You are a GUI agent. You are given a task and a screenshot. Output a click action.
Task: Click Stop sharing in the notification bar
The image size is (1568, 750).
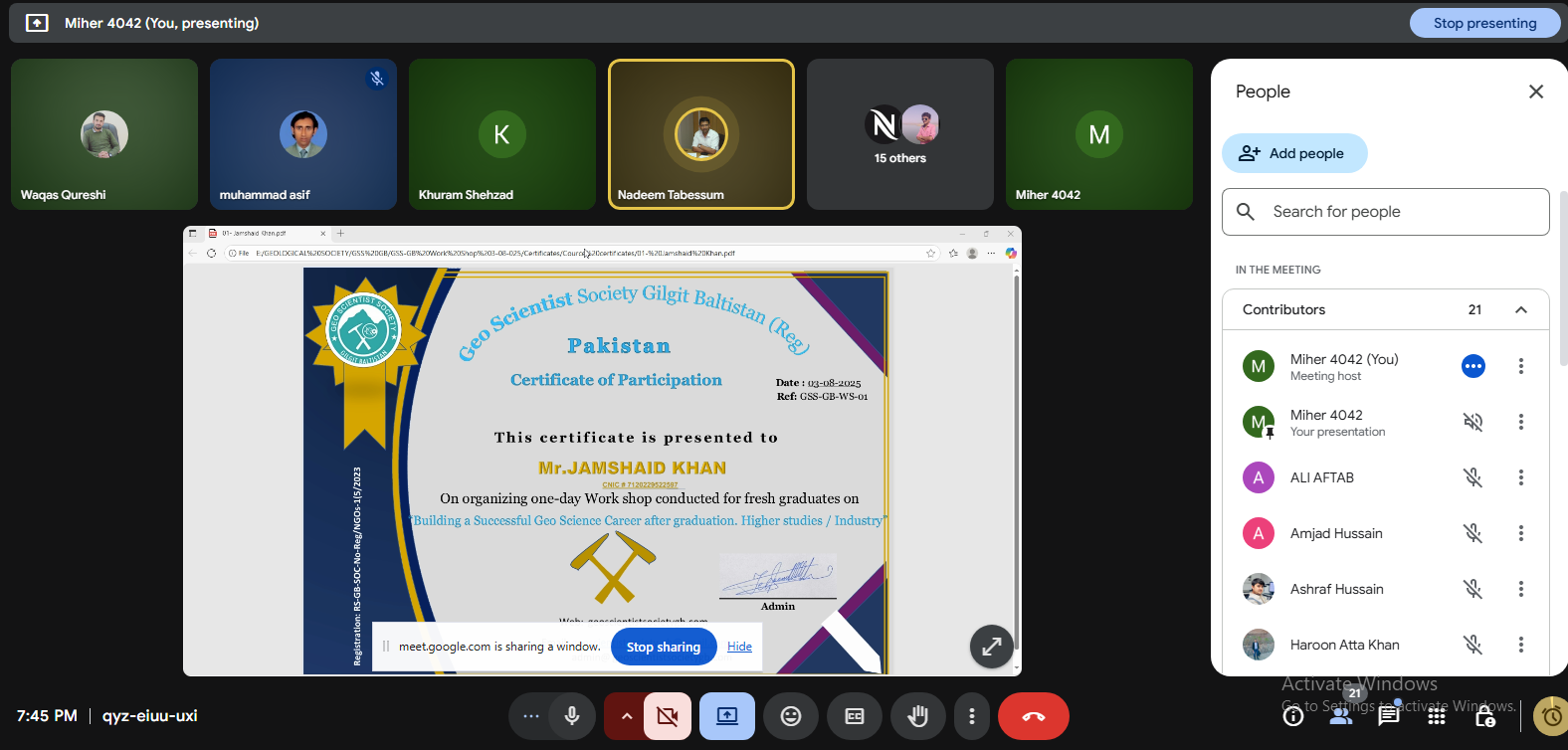pos(664,647)
